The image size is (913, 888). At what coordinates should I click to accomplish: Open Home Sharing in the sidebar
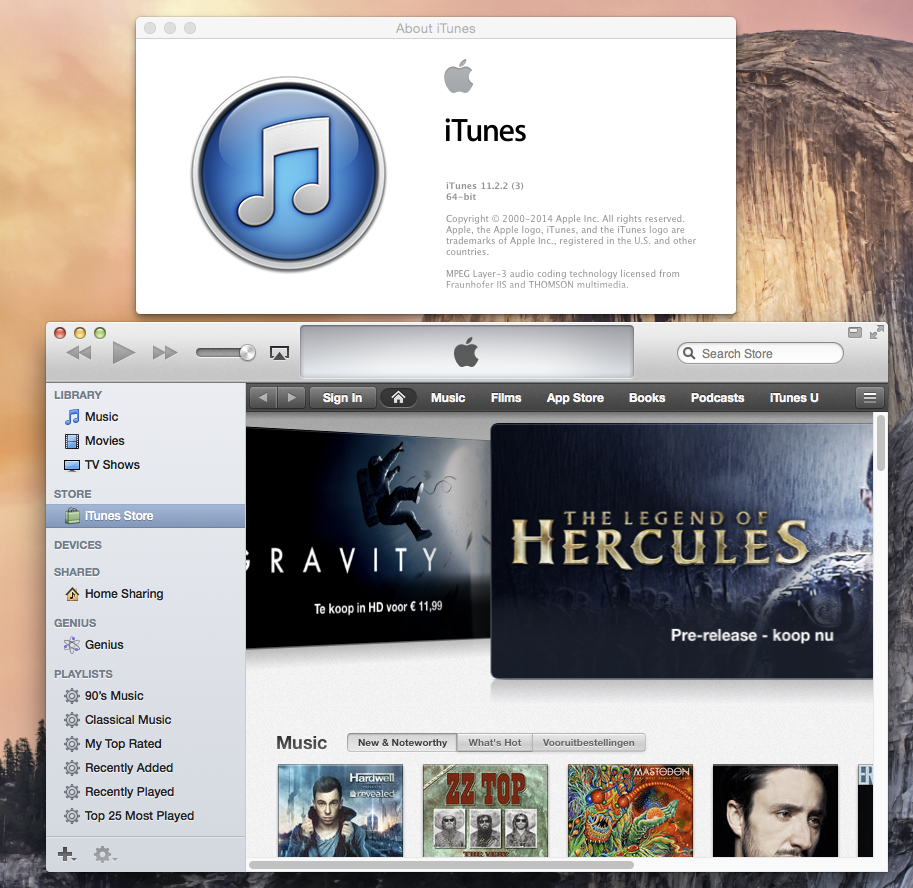(x=146, y=594)
